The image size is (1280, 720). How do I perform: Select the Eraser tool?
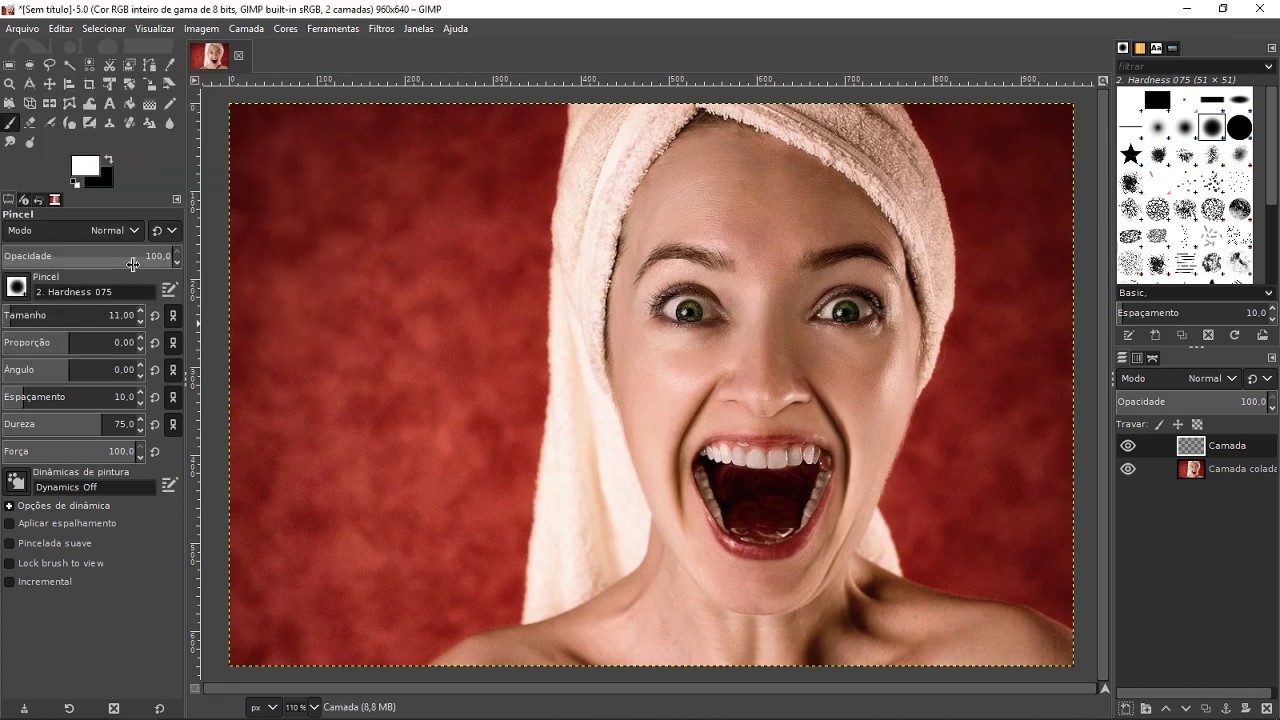pos(29,123)
